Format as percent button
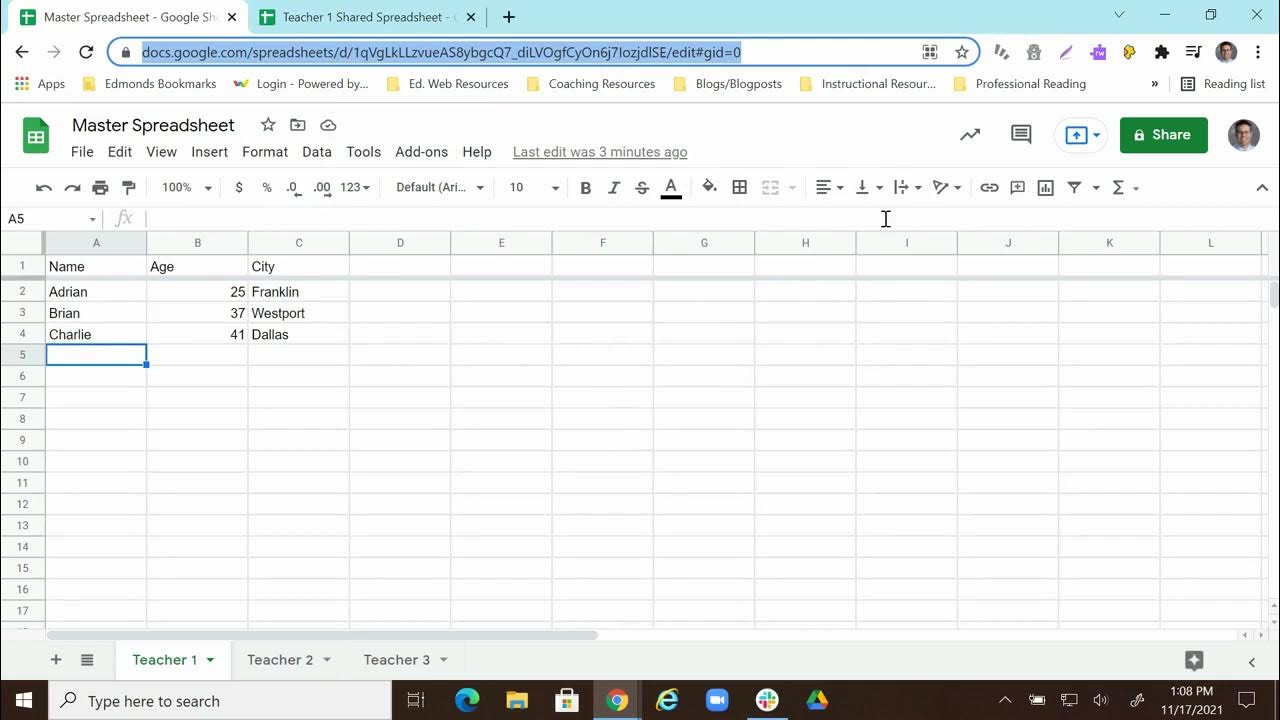The image size is (1280, 720). (267, 187)
